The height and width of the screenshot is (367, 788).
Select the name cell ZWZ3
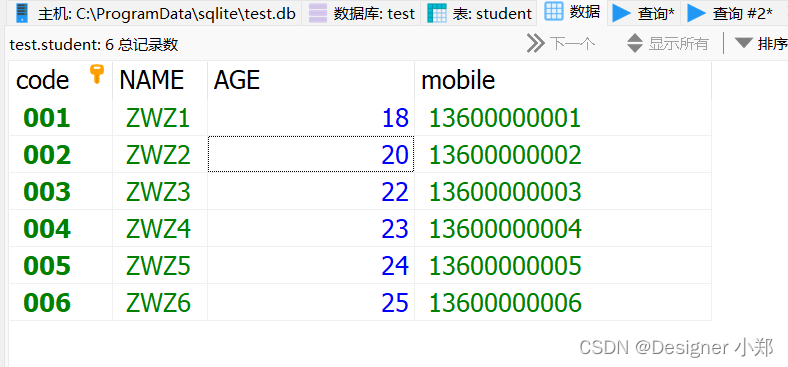[160, 192]
